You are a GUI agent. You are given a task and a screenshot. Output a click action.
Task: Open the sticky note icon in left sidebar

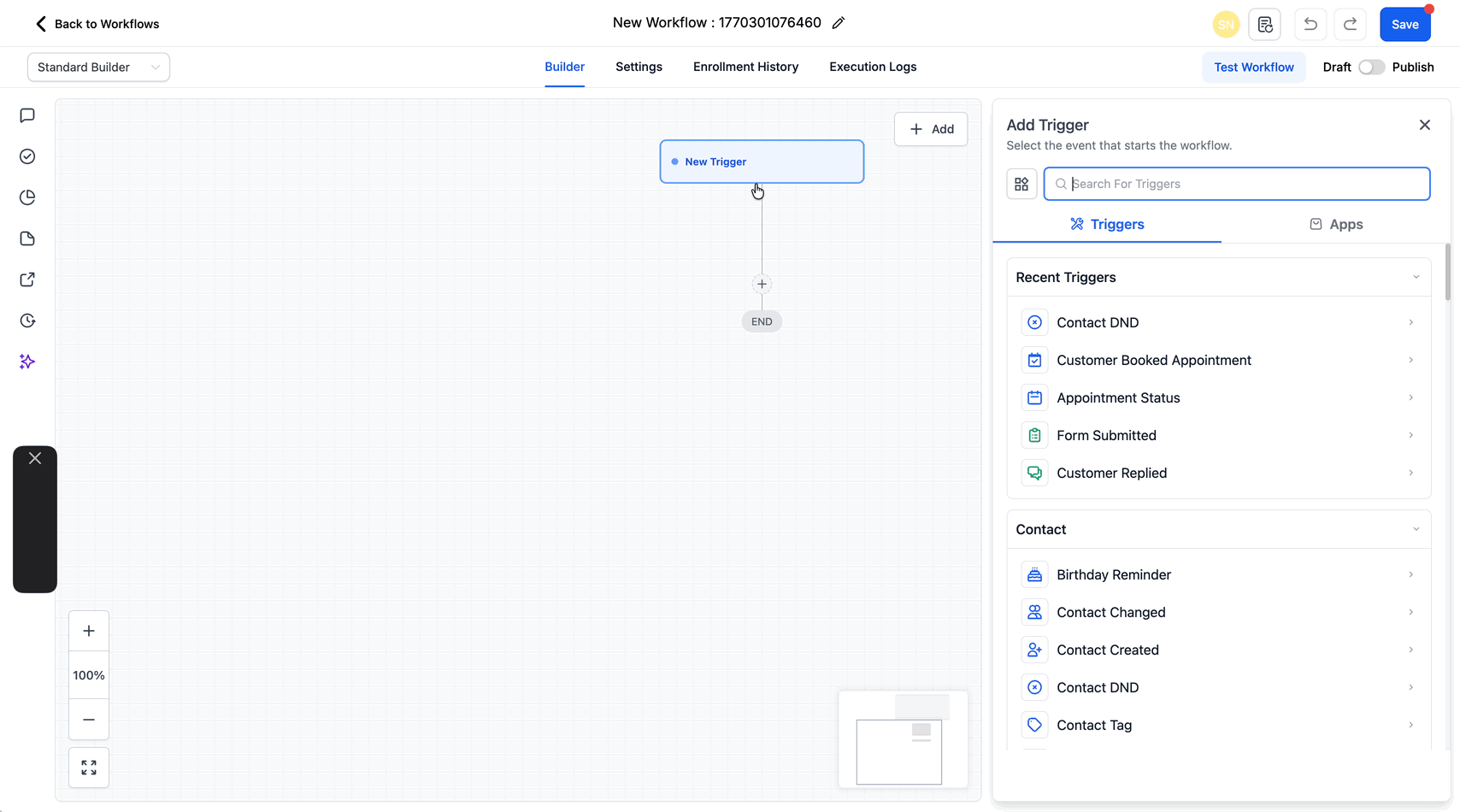coord(27,238)
